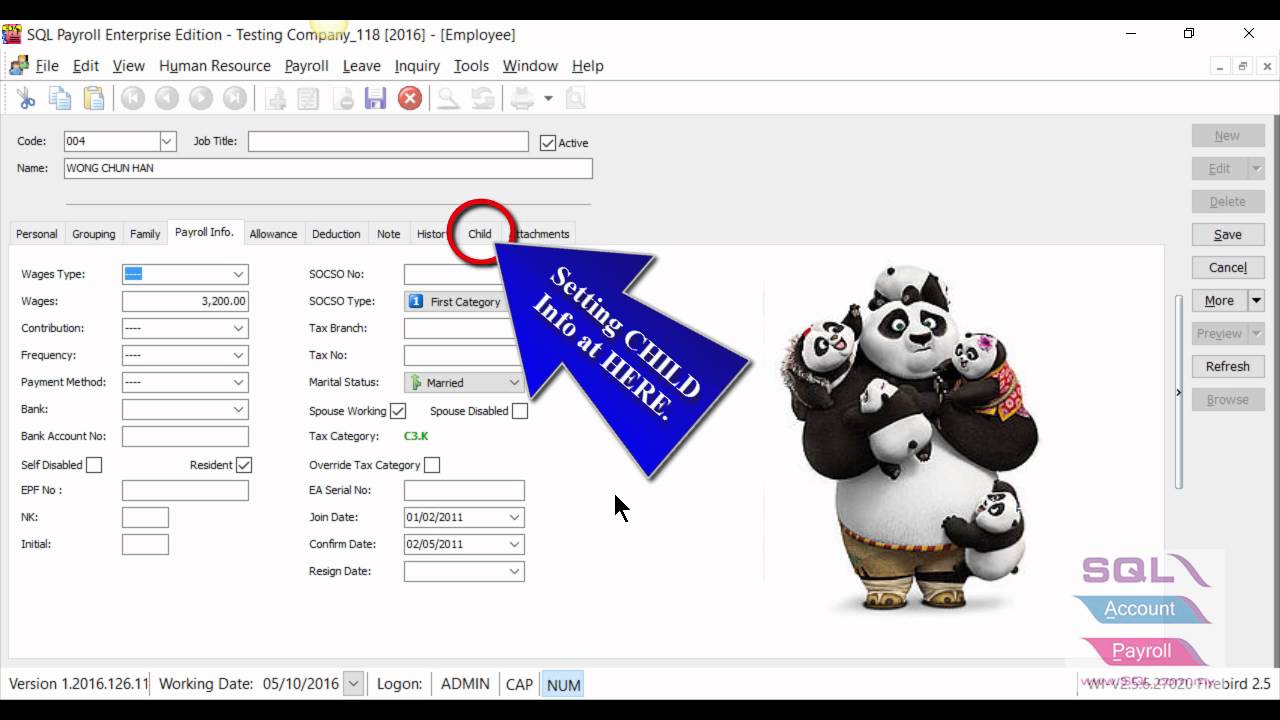
Task: Click the Find magnifier toolbar icon
Action: [x=449, y=98]
